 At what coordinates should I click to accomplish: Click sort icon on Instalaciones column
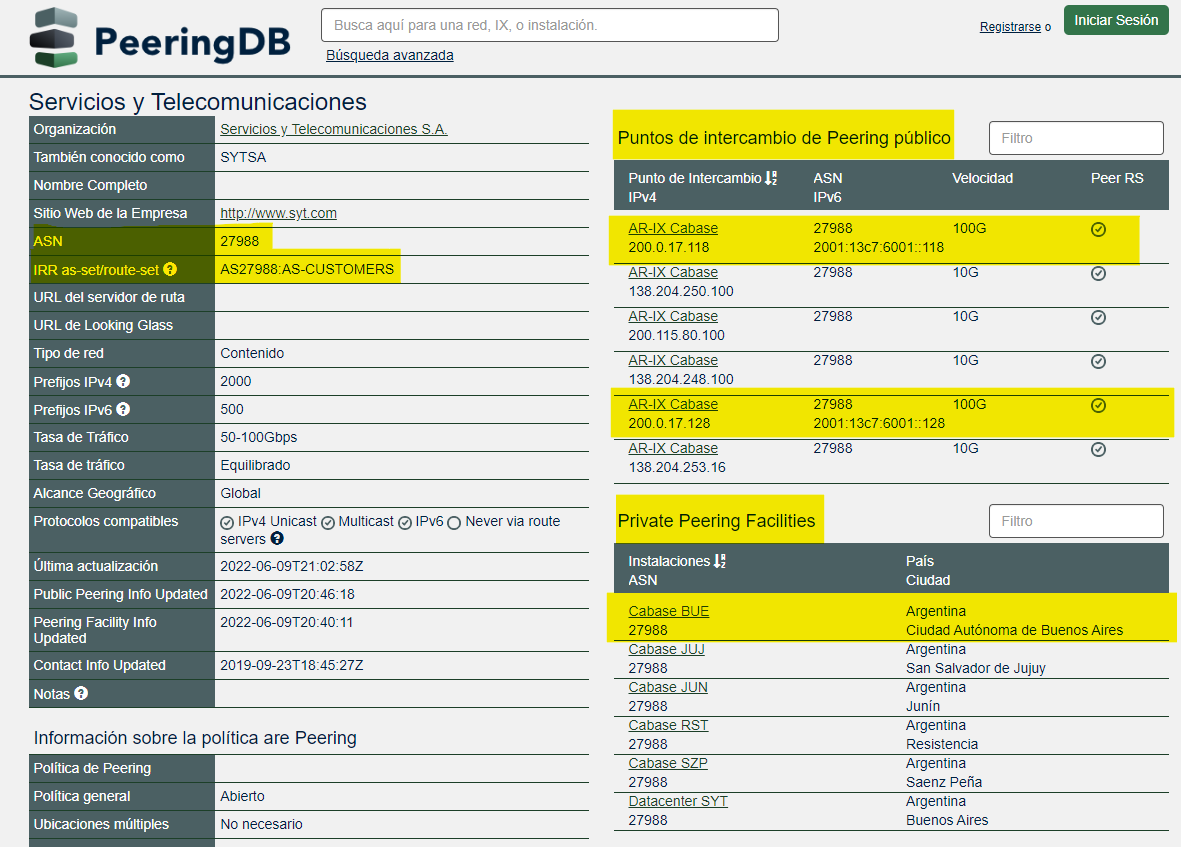(x=719, y=561)
